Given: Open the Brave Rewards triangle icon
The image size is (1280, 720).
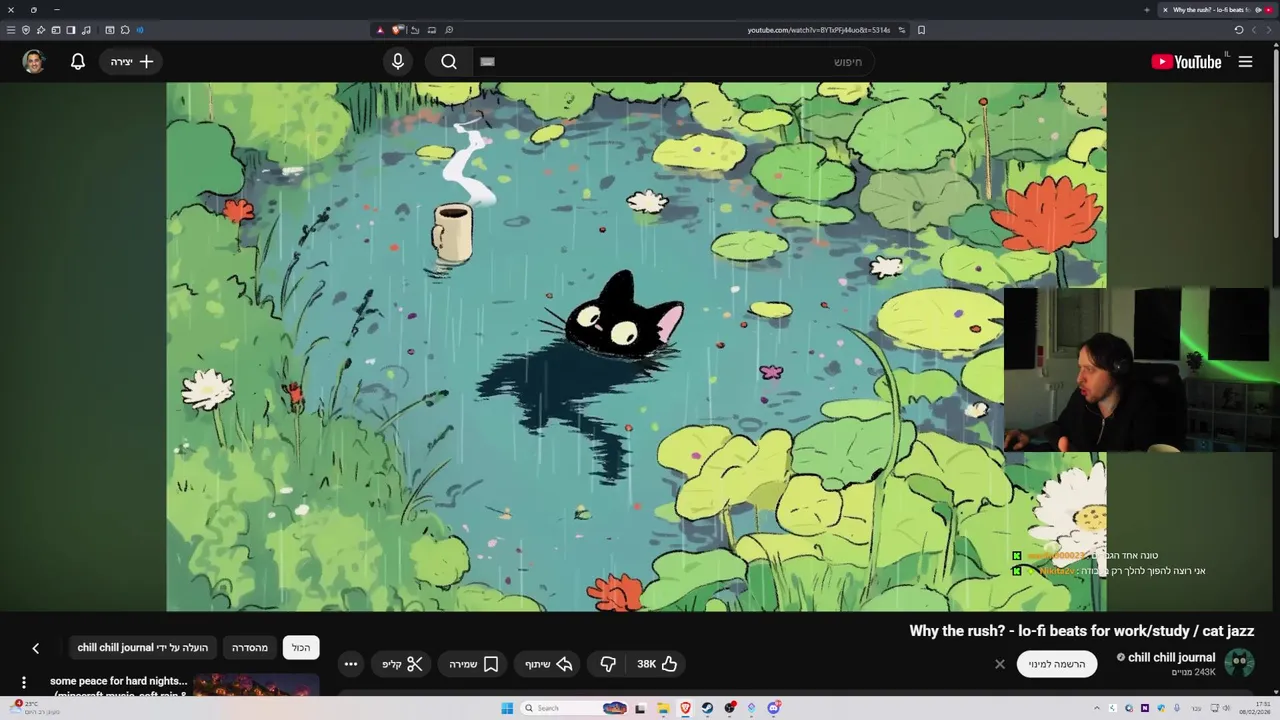Looking at the screenshot, I should [x=380, y=30].
